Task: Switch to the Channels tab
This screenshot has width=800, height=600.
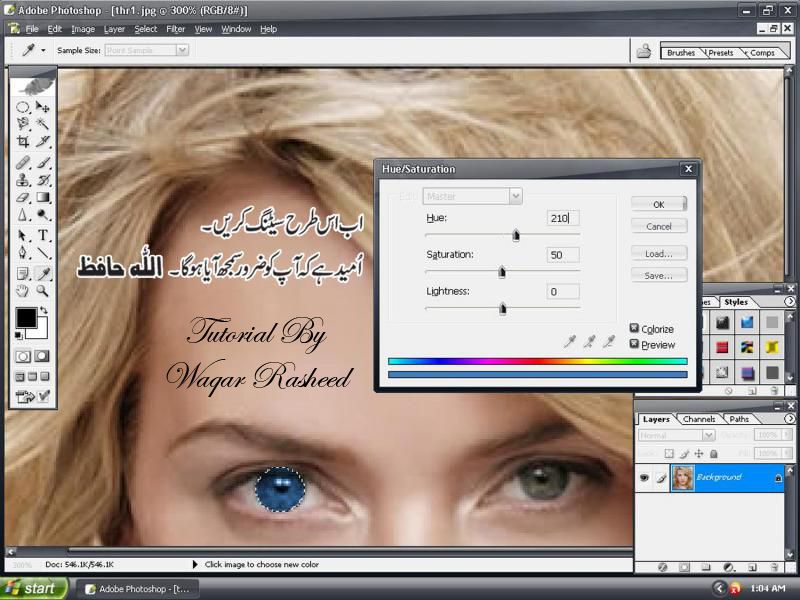Action: click(699, 419)
